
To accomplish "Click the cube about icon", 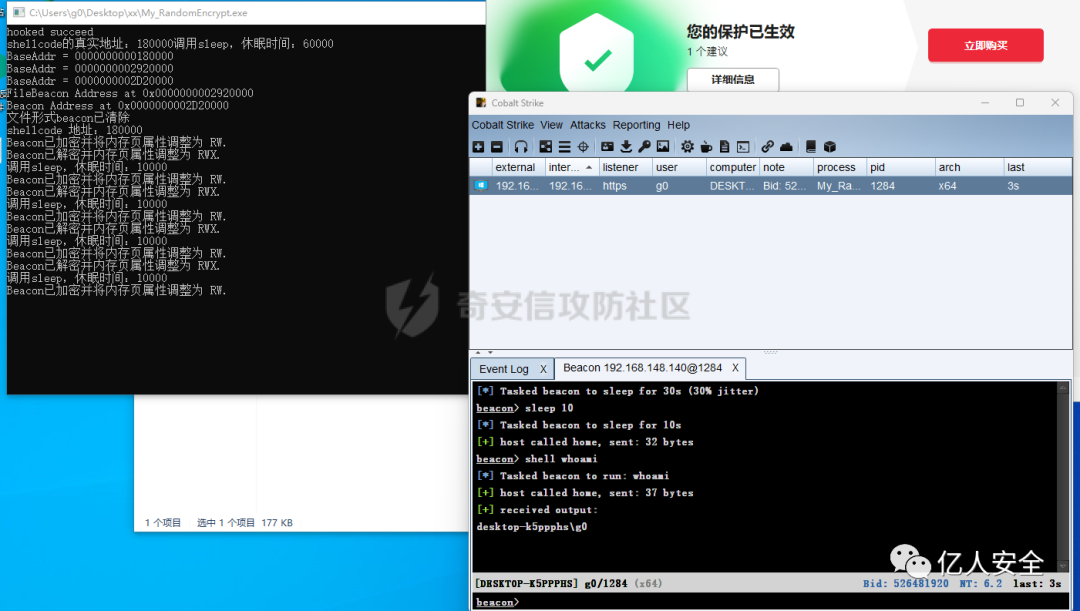I will click(x=830, y=147).
